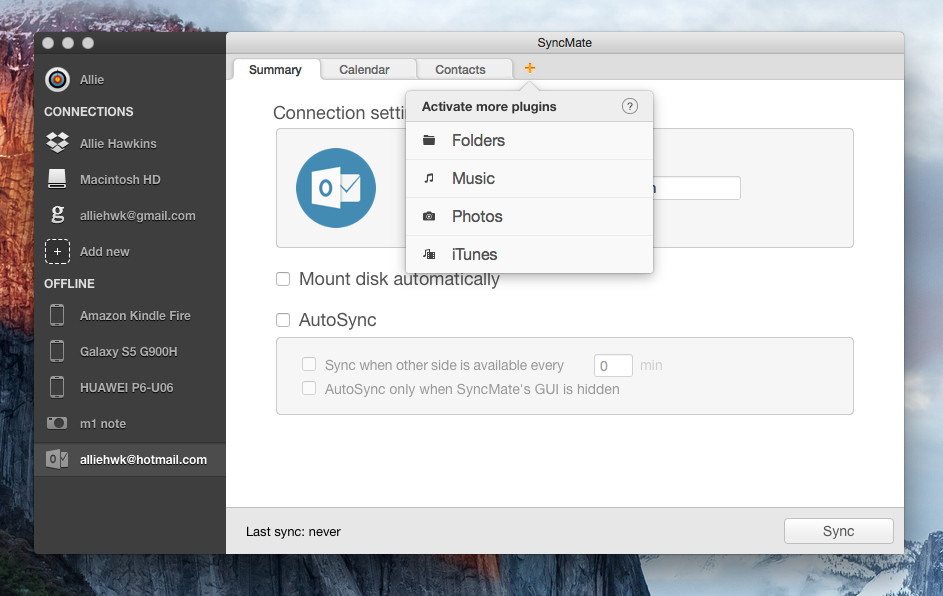Open the plus menu to activate more plugins
Image resolution: width=943 pixels, height=596 pixels.
point(529,69)
